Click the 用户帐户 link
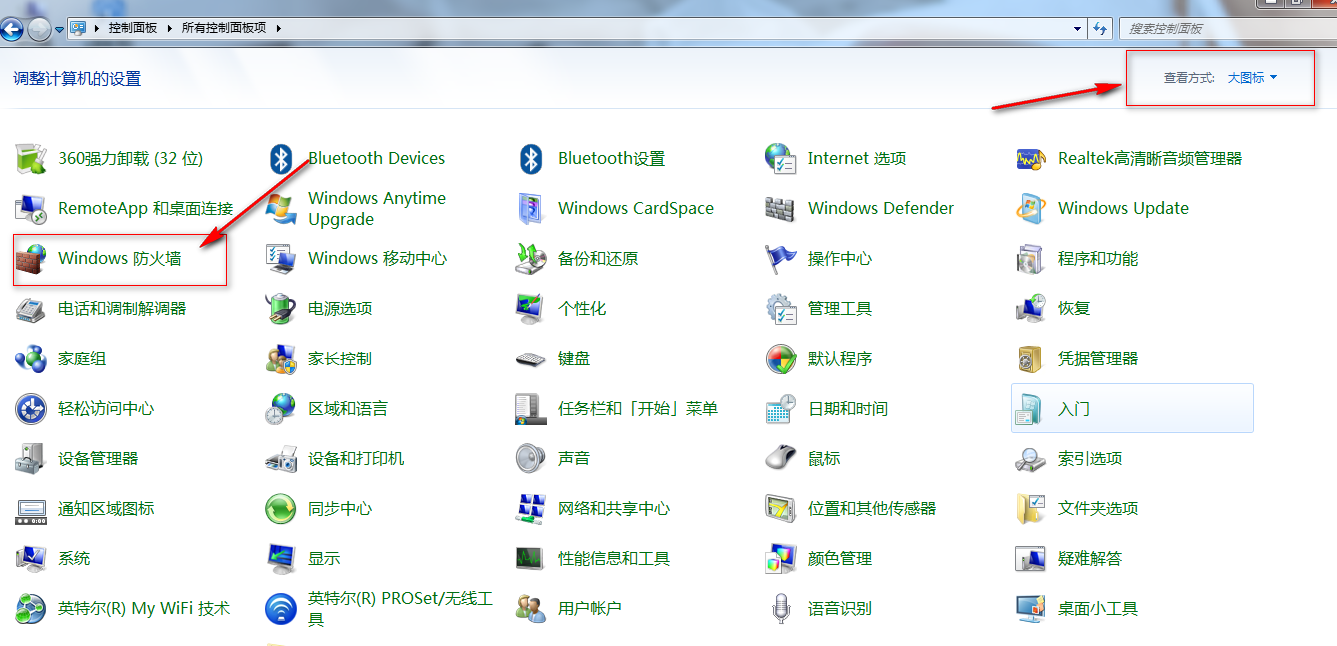Image resolution: width=1337 pixels, height=646 pixels. [590, 608]
